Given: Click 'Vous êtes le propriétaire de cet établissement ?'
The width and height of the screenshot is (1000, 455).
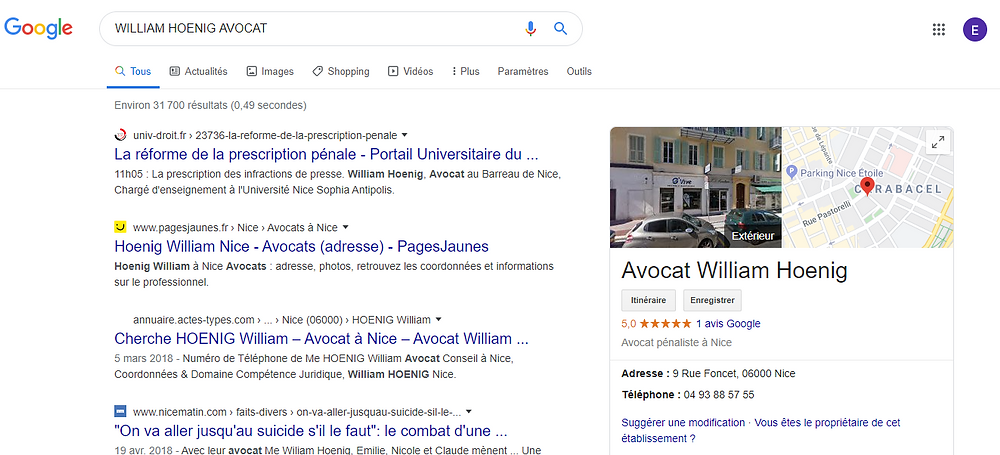Looking at the screenshot, I should 761,431.
